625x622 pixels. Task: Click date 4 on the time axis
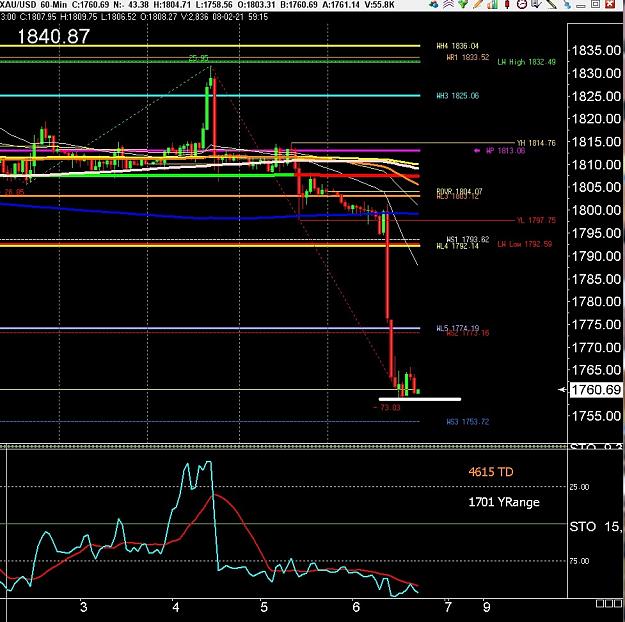tap(176, 607)
